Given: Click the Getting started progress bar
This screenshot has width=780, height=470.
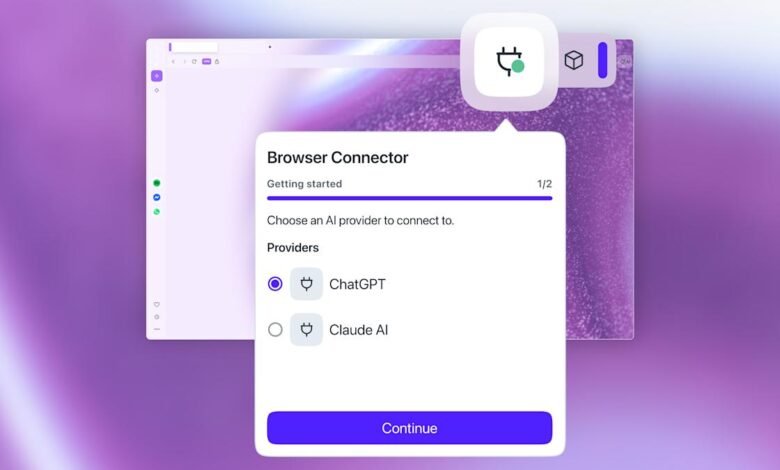Looking at the screenshot, I should (409, 198).
